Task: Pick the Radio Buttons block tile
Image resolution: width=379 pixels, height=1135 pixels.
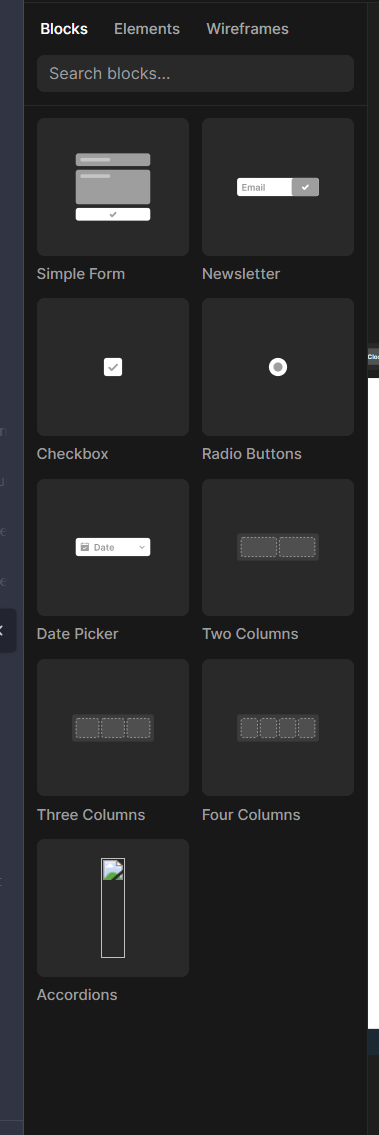Action: (278, 367)
